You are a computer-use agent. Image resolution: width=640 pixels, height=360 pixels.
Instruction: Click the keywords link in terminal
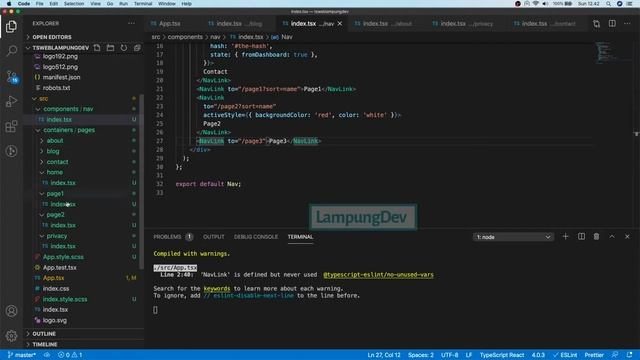pos(217,289)
